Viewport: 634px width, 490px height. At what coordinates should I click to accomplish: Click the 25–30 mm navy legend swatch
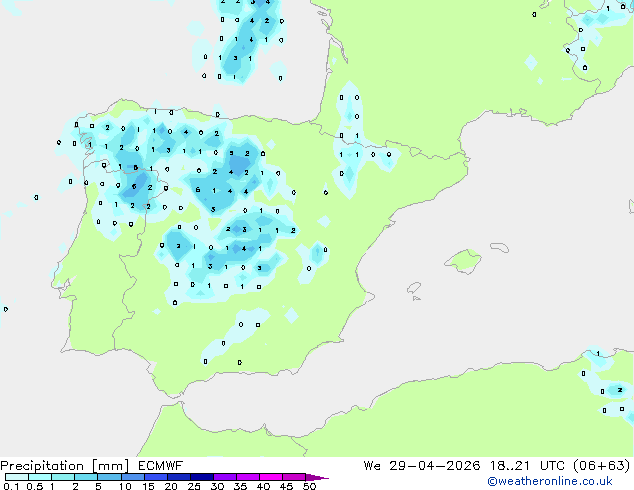pos(201,477)
